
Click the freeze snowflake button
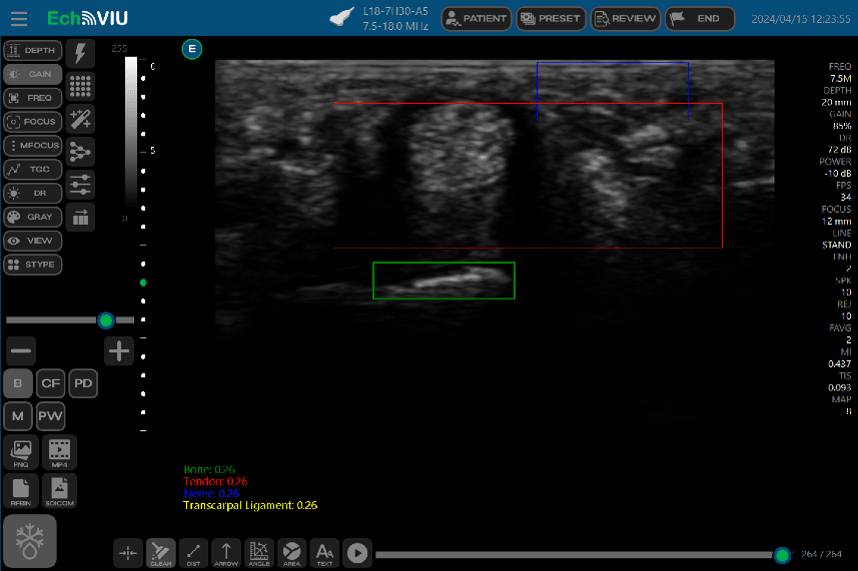coord(30,541)
